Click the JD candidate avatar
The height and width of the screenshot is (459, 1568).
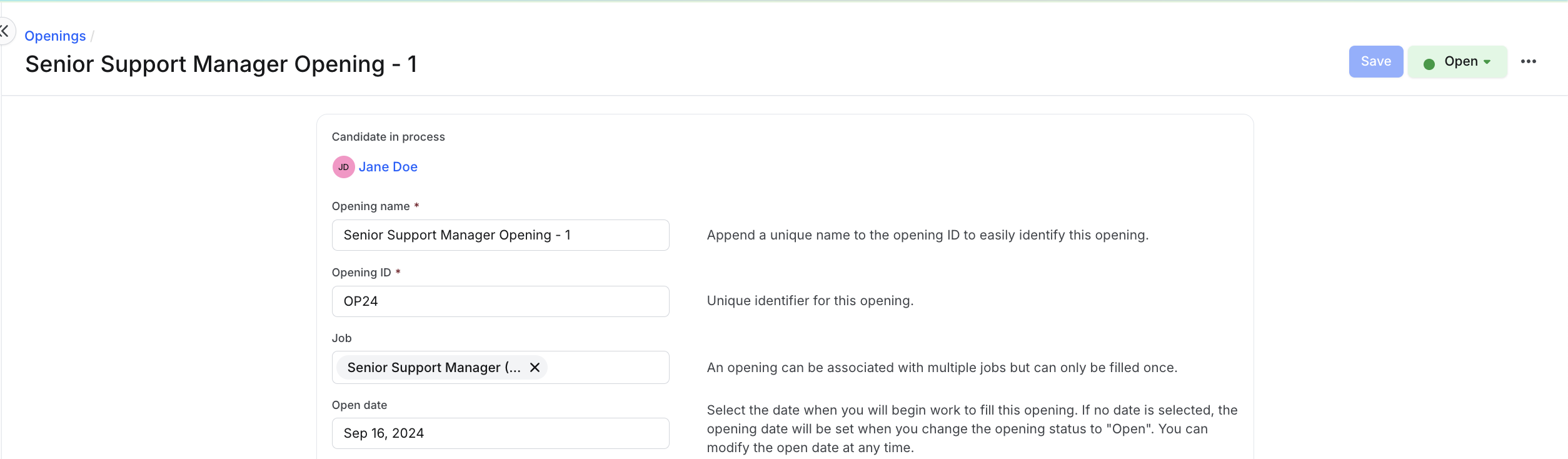click(x=343, y=167)
